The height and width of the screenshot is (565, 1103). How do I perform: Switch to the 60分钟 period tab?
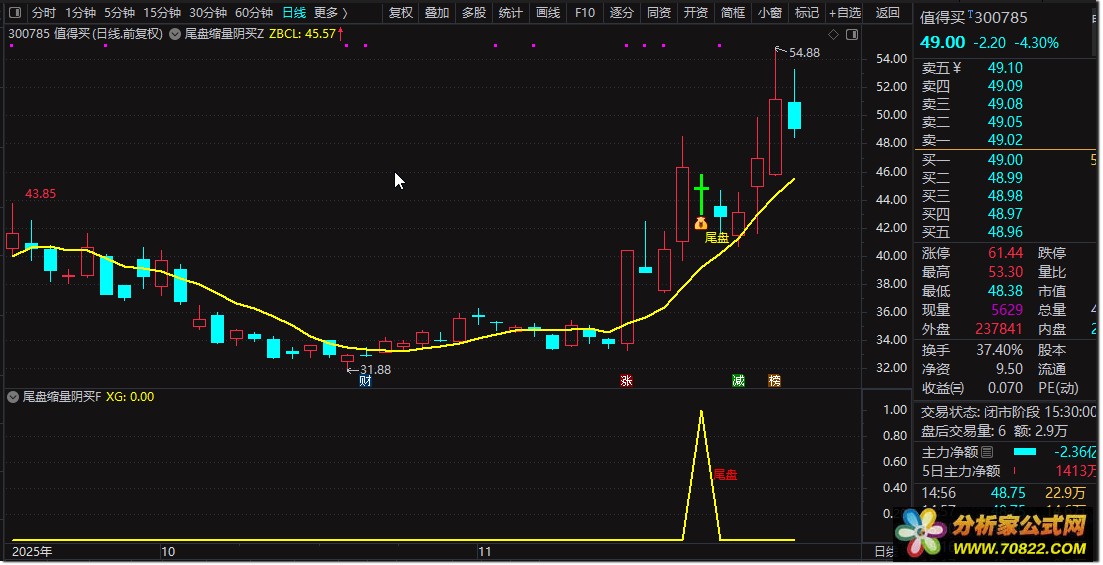click(253, 13)
